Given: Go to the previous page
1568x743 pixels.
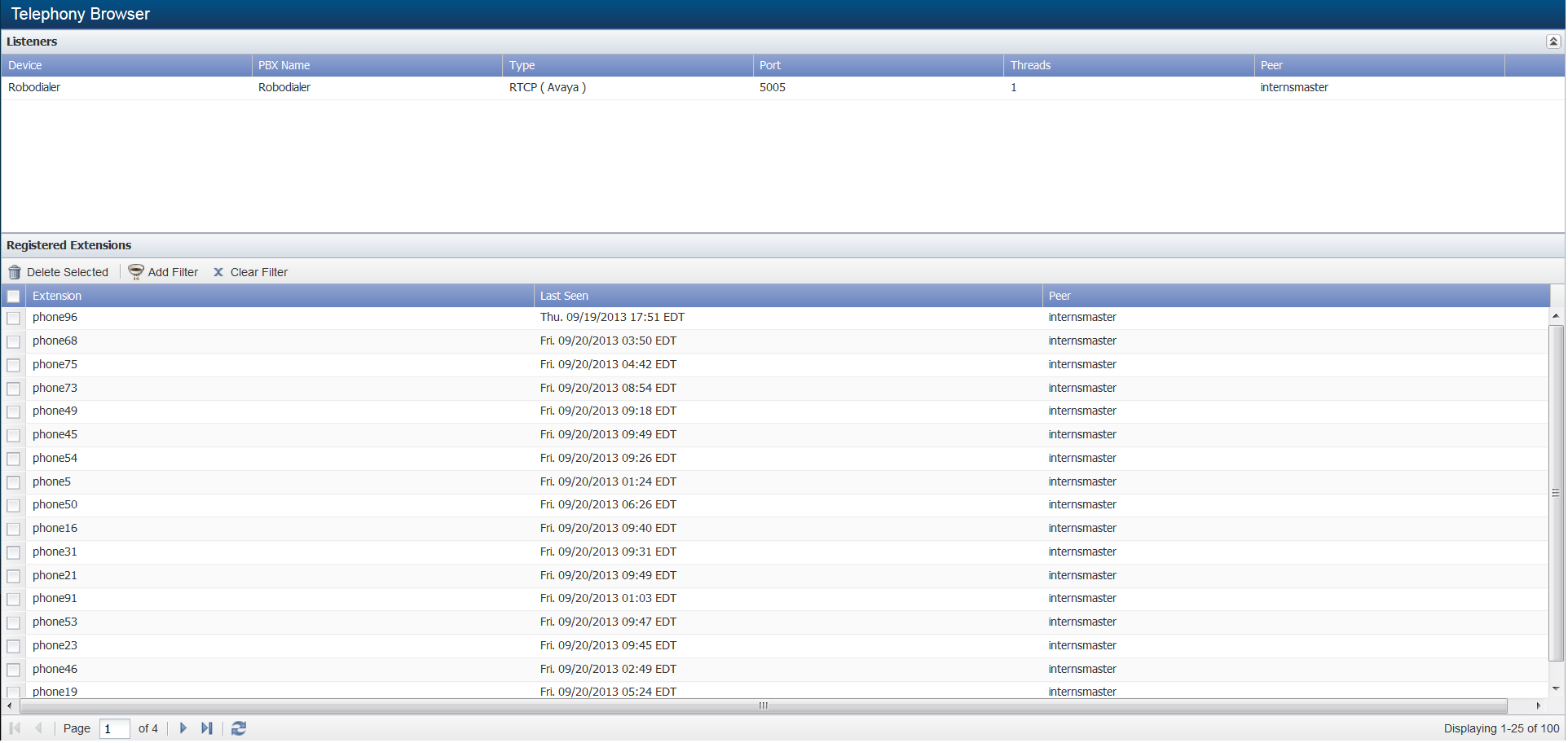Looking at the screenshot, I should pyautogui.click(x=38, y=729).
